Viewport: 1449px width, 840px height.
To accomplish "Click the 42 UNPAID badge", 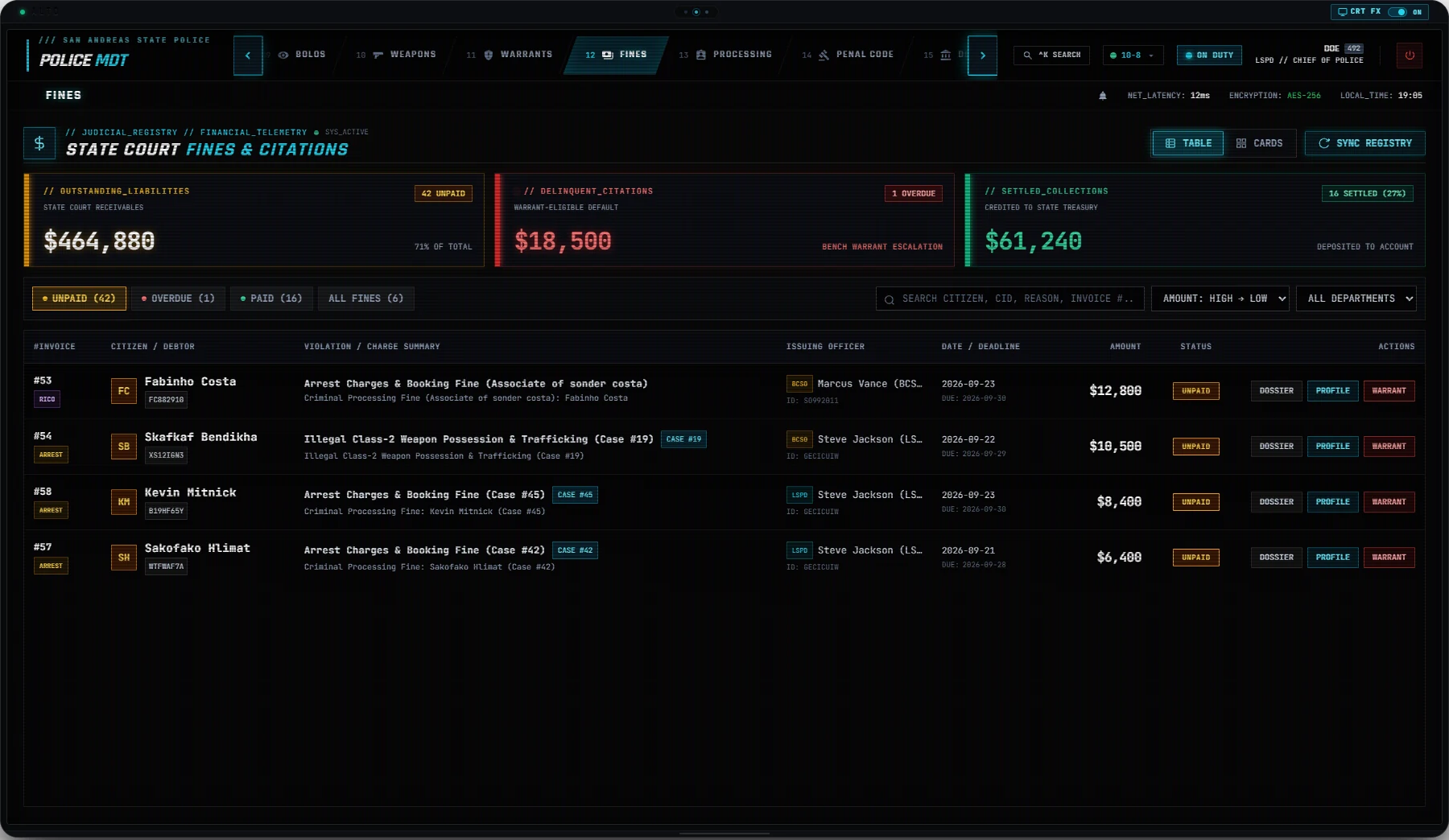I will point(444,194).
